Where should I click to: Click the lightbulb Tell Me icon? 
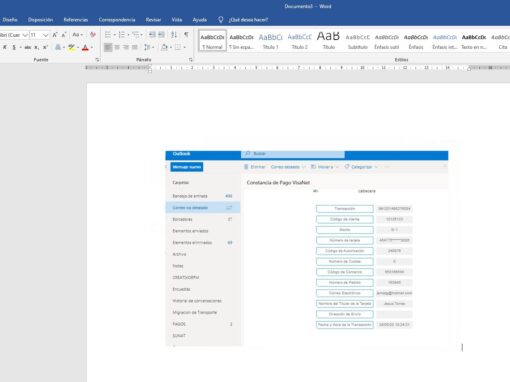pos(220,20)
